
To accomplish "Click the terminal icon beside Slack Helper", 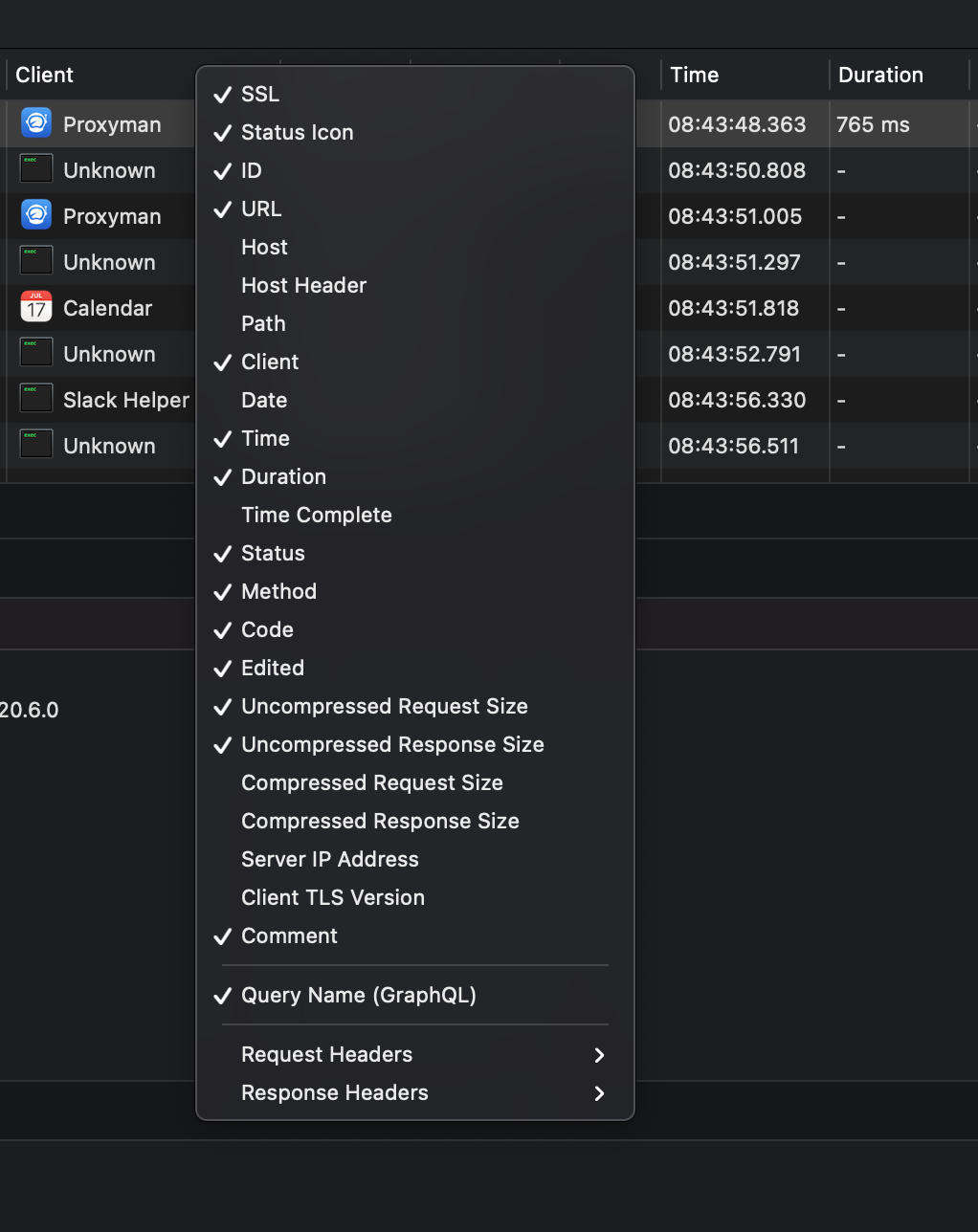I will (x=35, y=398).
